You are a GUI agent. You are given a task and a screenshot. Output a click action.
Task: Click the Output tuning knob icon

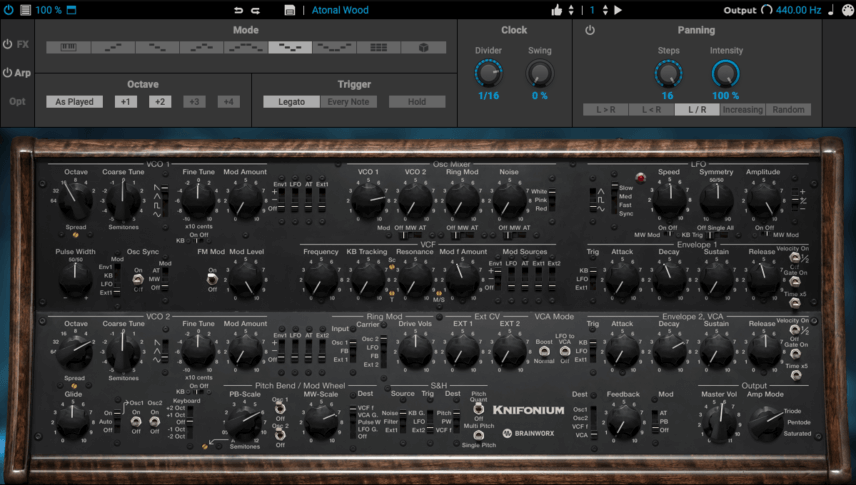coord(766,10)
